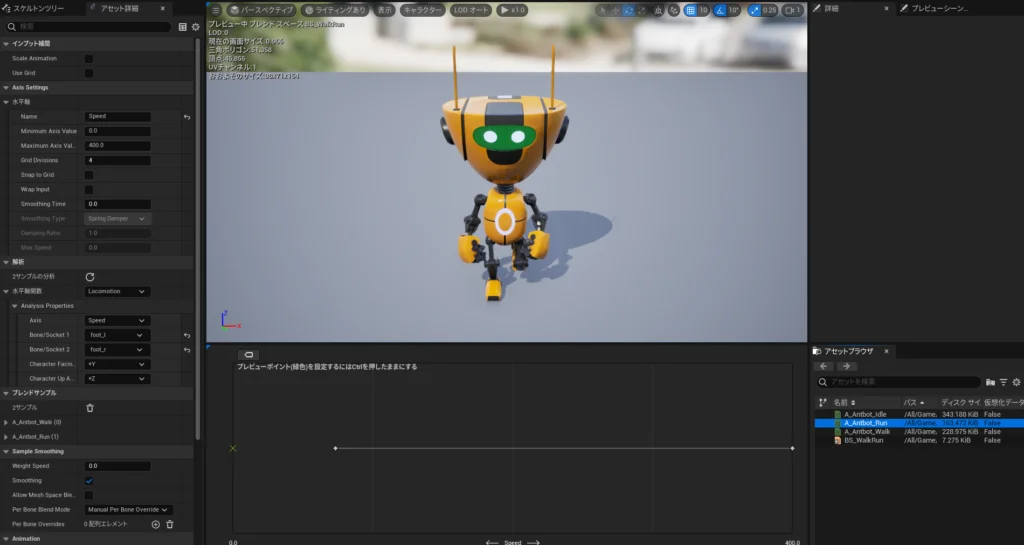
Task: Expand the A_Antbot_Walk (0) sample
Action: pyautogui.click(x=8, y=422)
